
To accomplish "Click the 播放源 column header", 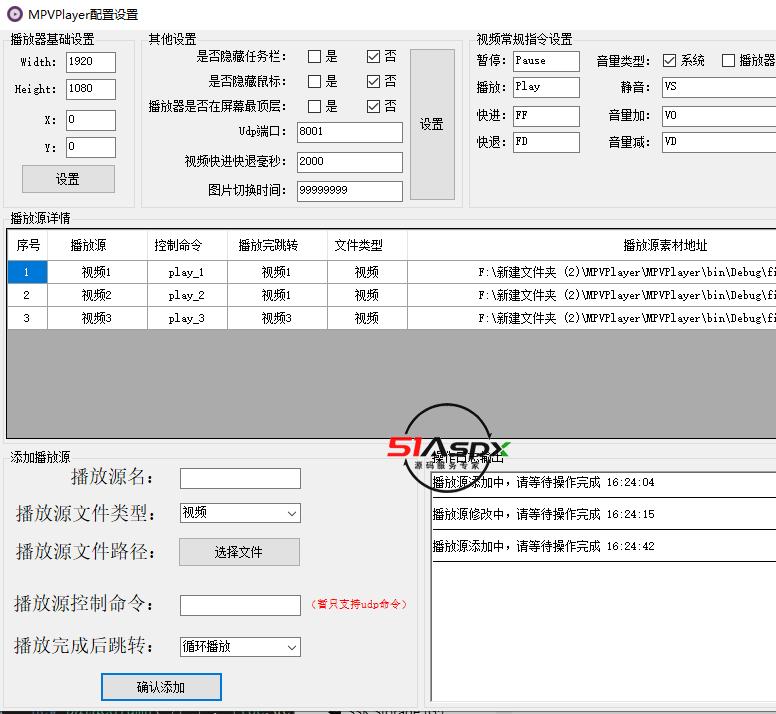I will (x=97, y=245).
